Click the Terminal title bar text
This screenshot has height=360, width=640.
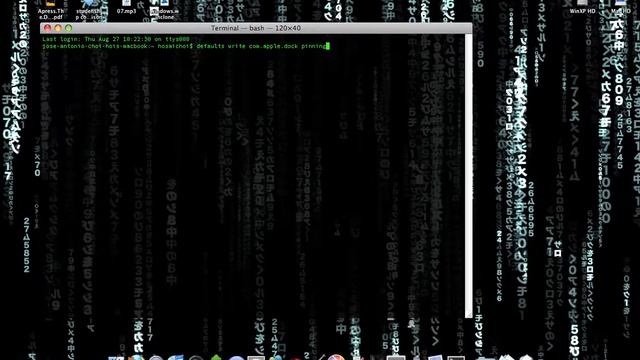tap(256, 28)
